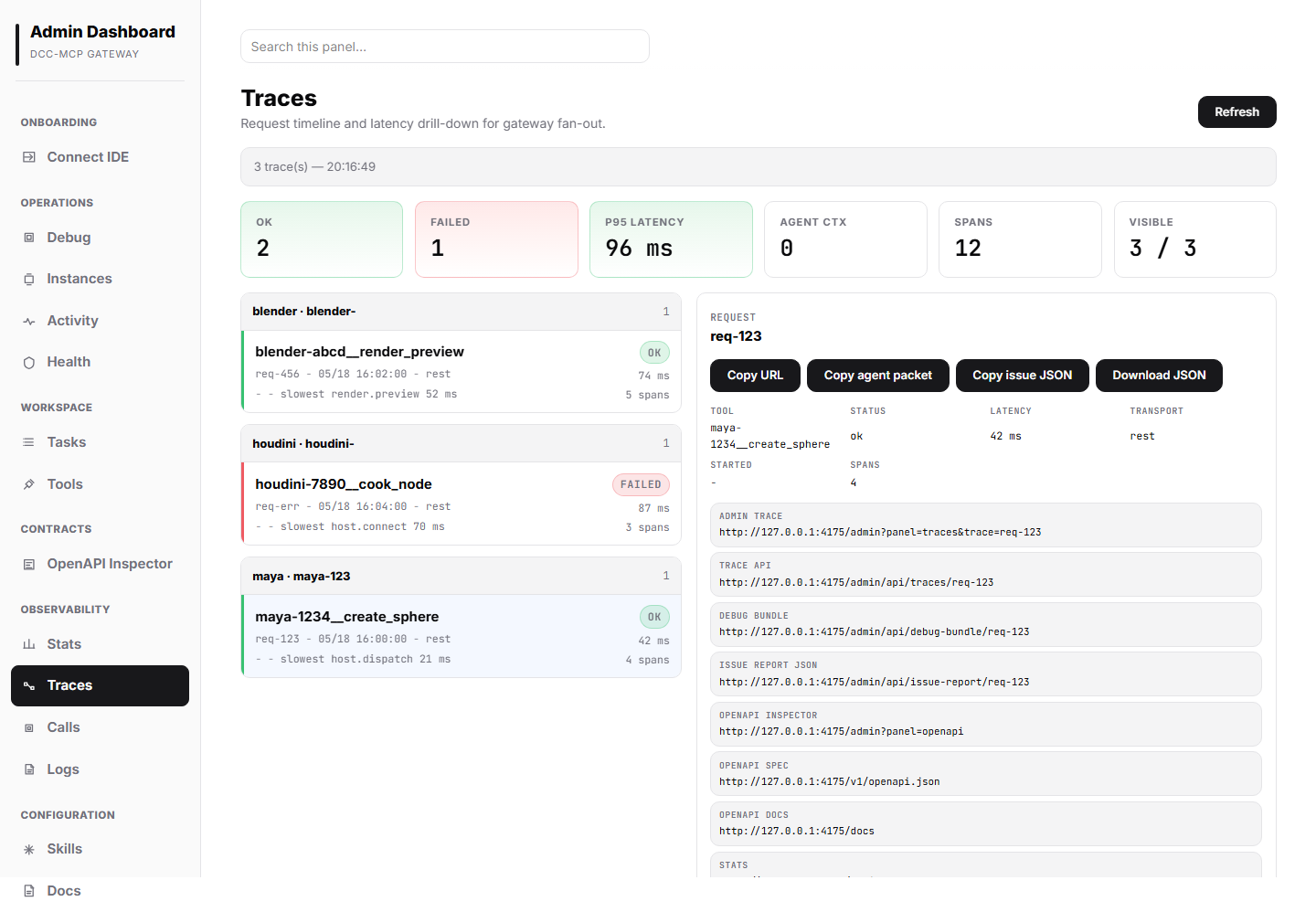Click the Instances sidebar icon

(29, 279)
